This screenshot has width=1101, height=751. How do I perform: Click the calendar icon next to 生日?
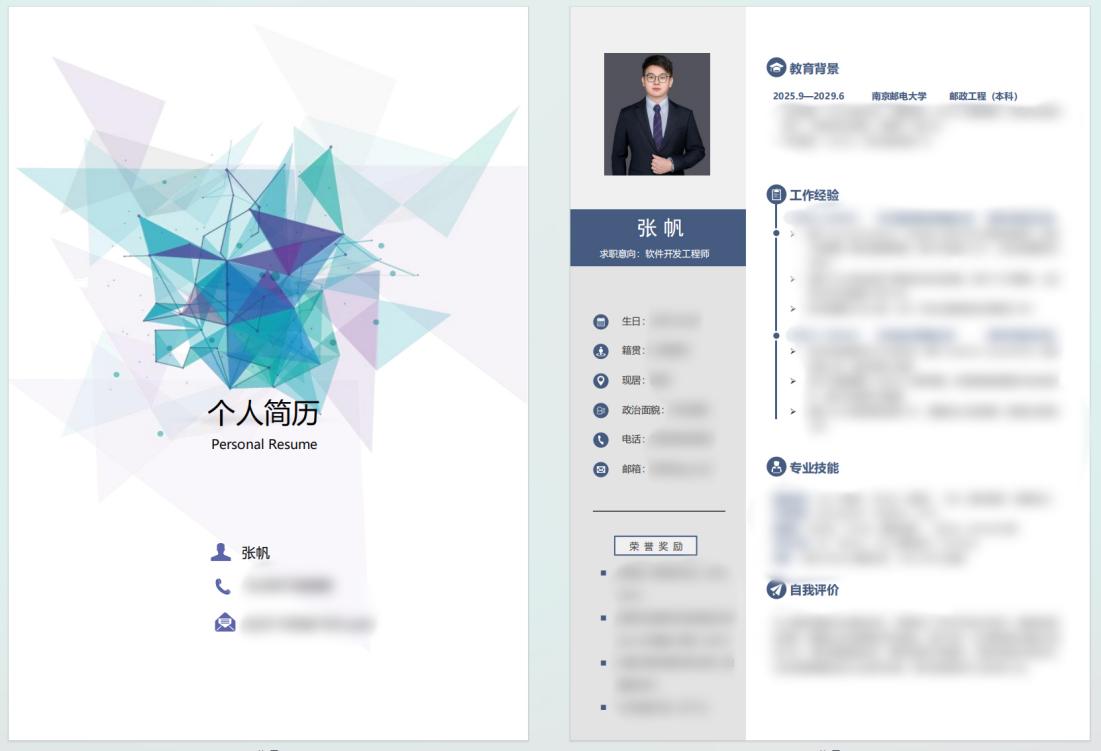pyautogui.click(x=600, y=321)
